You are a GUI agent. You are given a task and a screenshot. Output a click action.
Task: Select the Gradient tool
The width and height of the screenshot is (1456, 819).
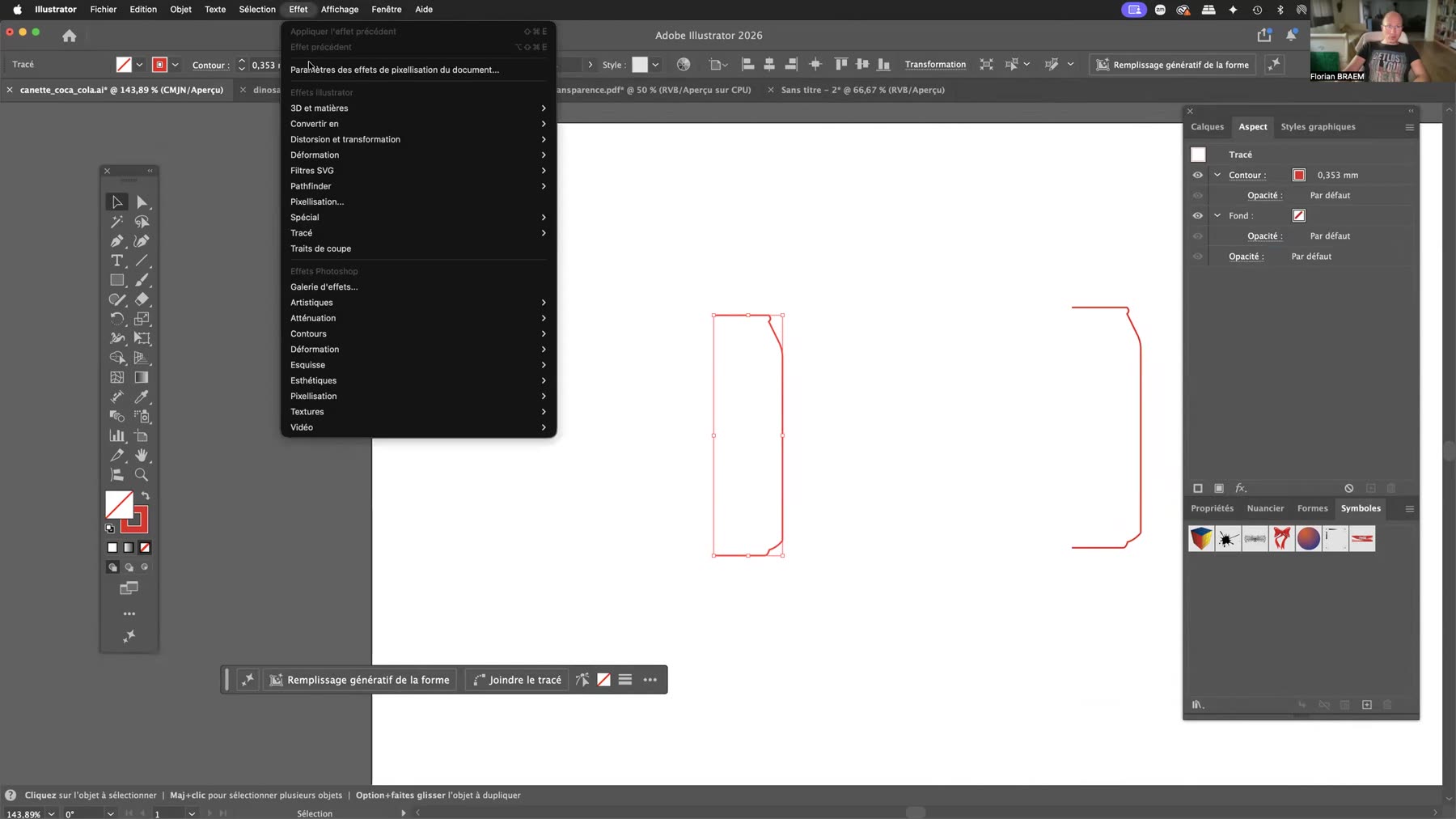tap(142, 377)
